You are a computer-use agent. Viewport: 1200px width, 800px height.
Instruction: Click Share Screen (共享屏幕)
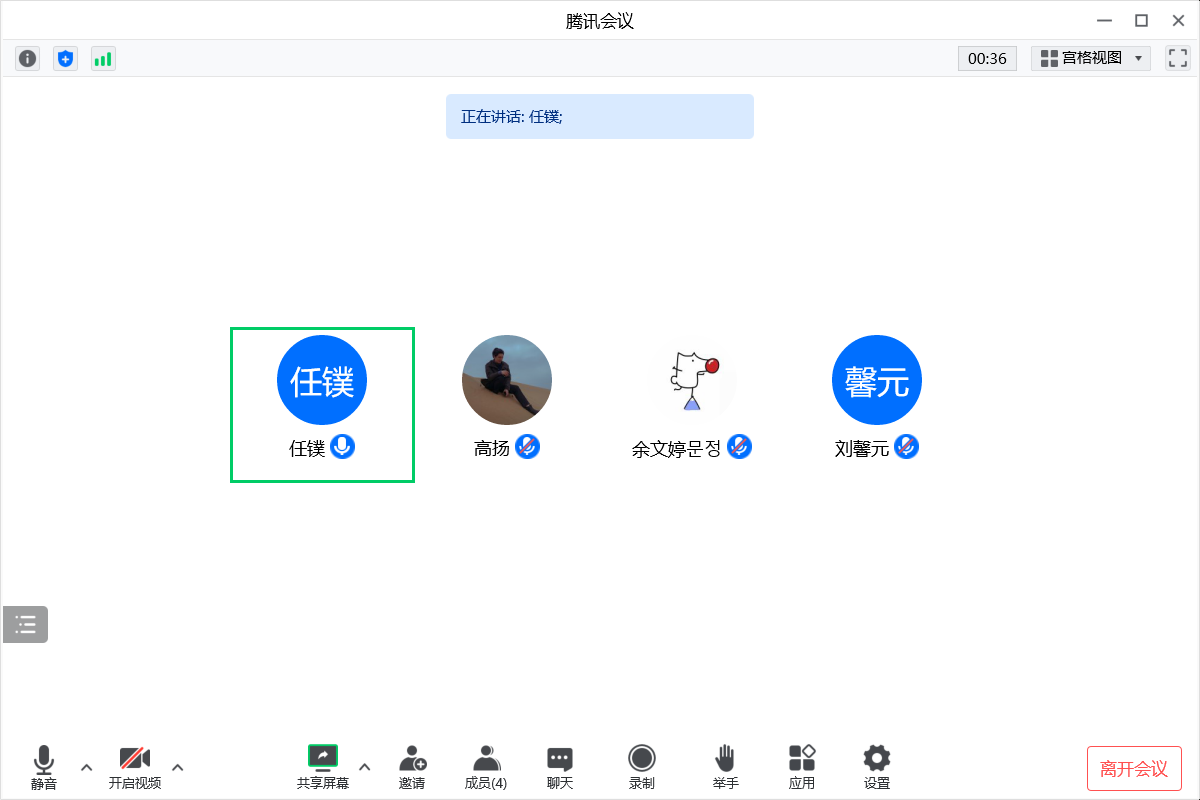click(x=323, y=767)
